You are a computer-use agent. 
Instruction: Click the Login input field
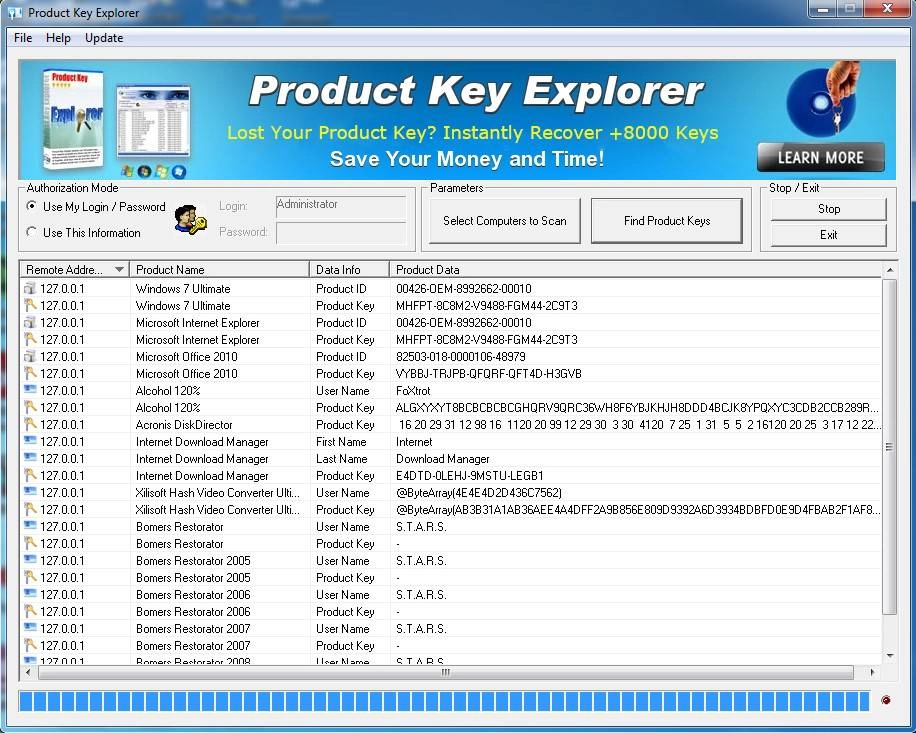[341, 206]
